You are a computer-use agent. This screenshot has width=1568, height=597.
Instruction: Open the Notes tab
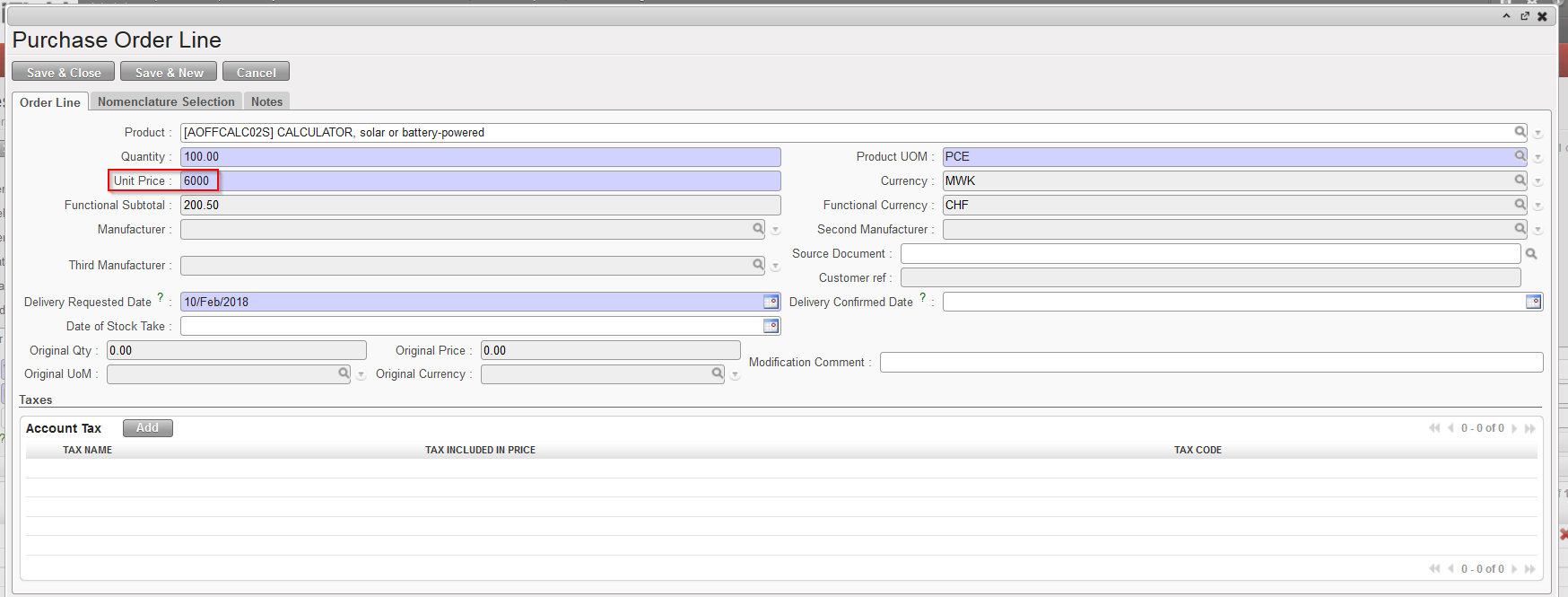[x=266, y=102]
